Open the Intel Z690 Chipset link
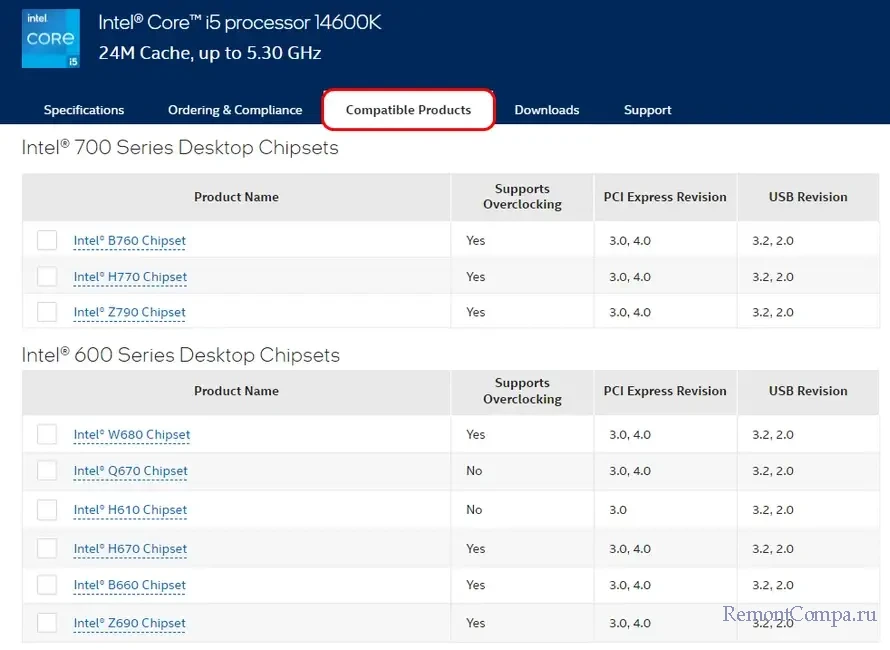The height and width of the screenshot is (650, 890). point(129,623)
